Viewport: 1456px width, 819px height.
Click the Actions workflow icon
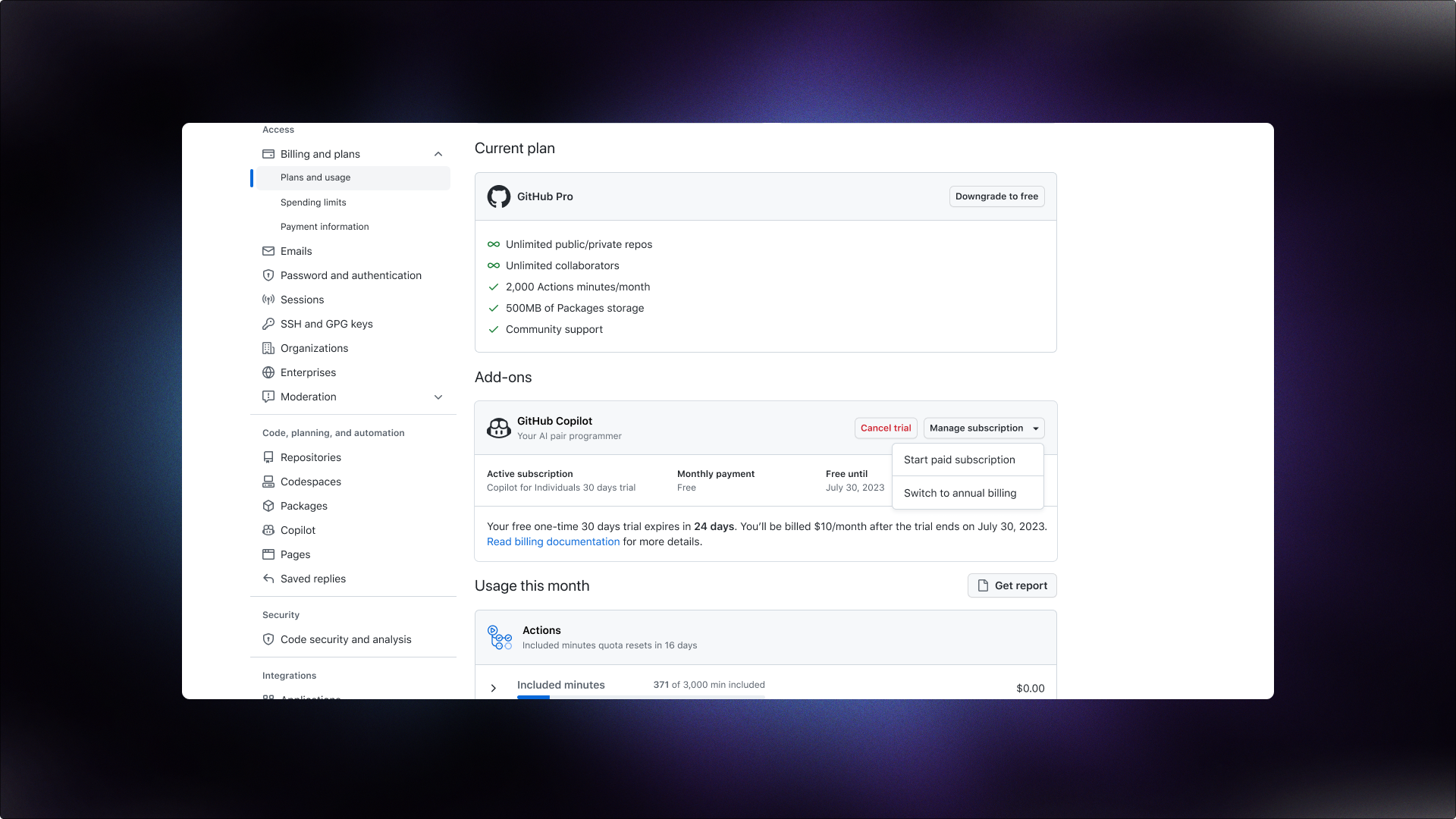click(x=499, y=637)
